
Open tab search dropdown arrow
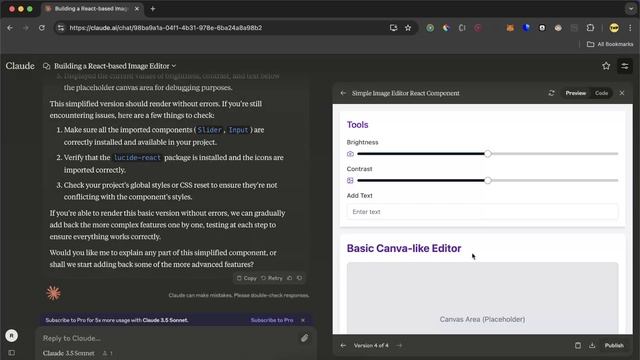631,9
